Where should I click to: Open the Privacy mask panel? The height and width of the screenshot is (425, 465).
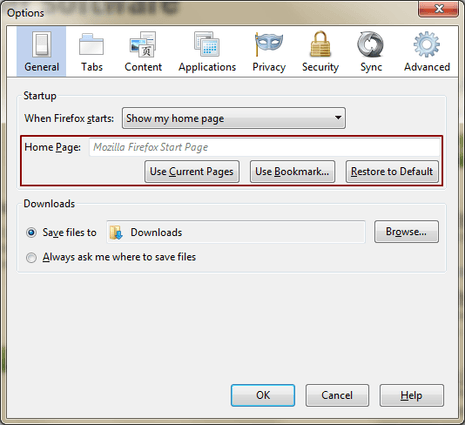pyautogui.click(x=269, y=52)
